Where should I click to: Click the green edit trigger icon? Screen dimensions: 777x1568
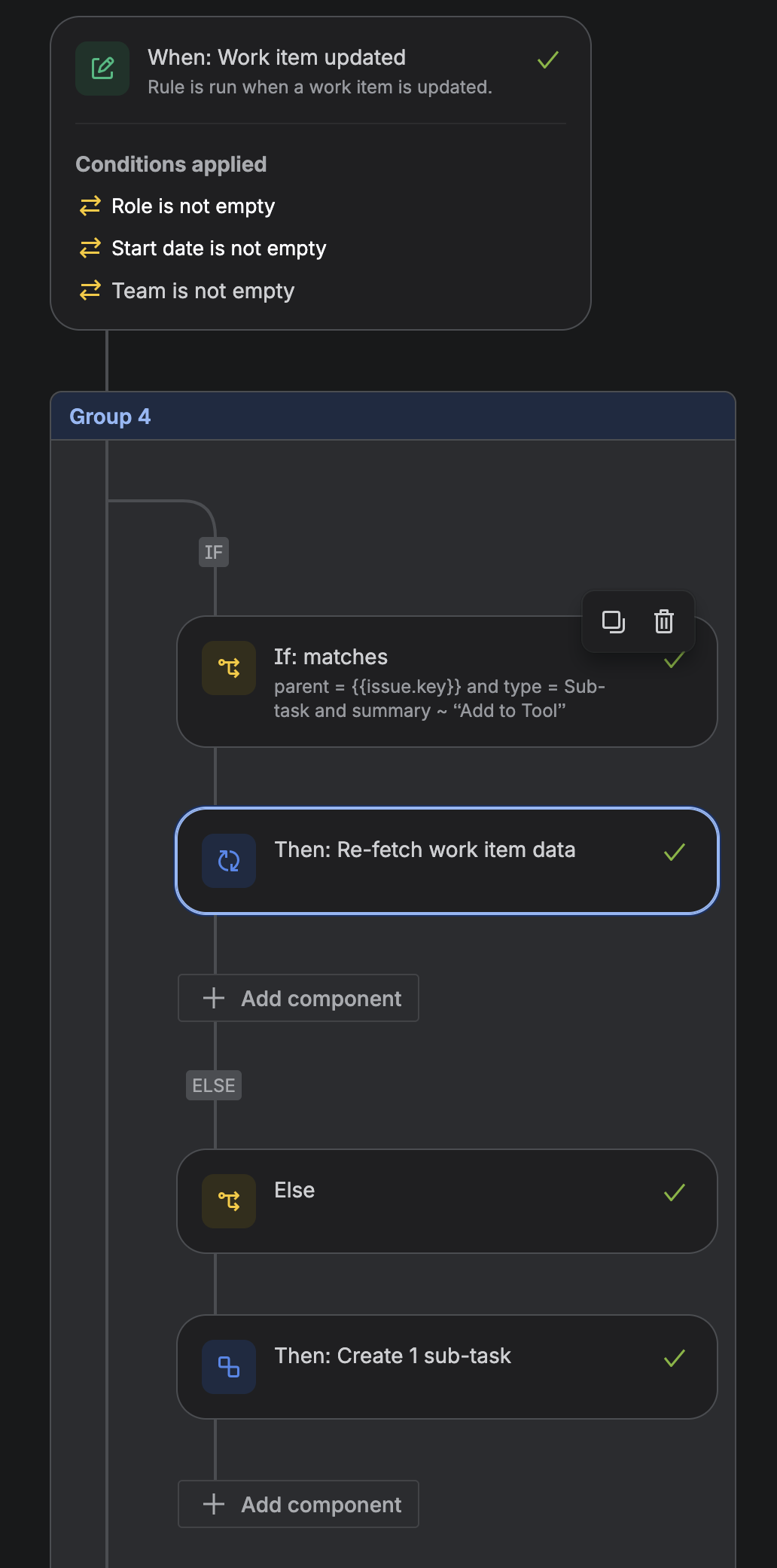coord(102,69)
